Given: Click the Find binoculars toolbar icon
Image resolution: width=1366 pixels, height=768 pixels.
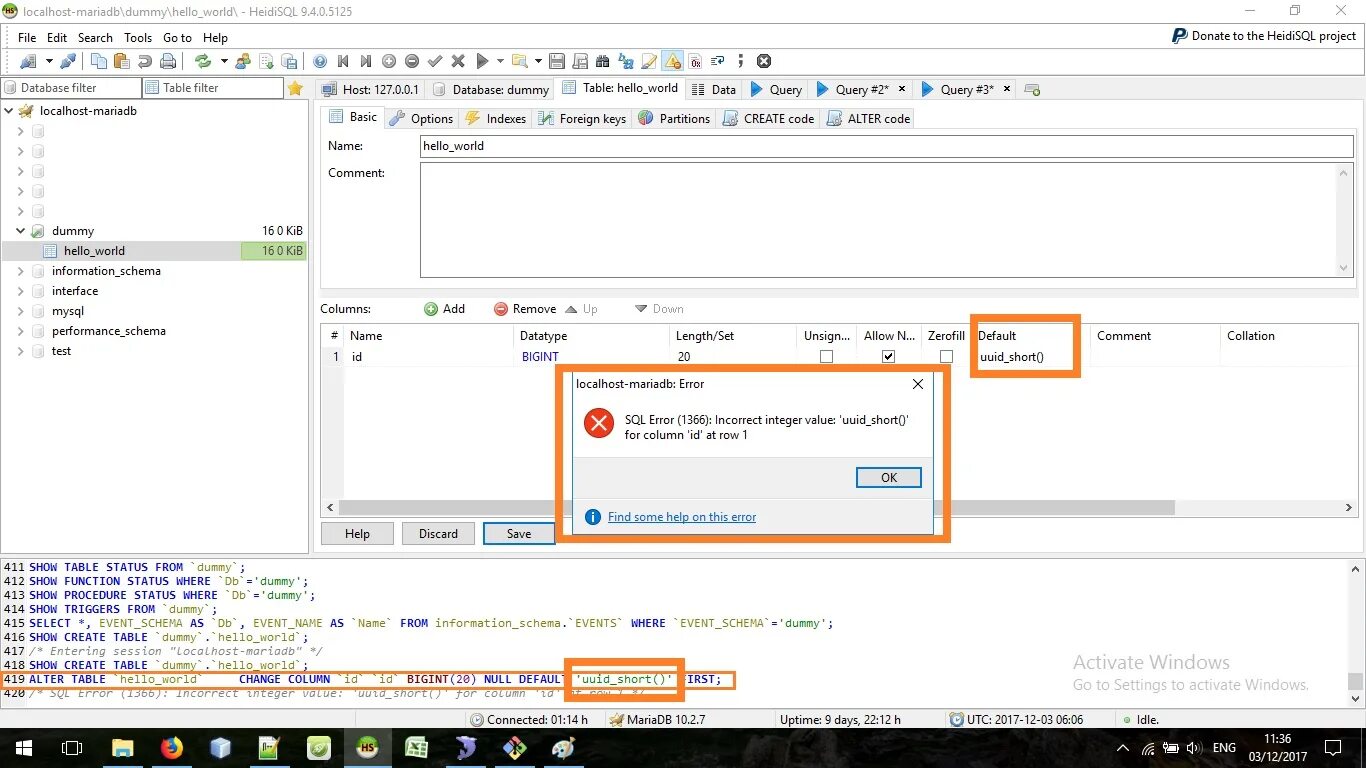Looking at the screenshot, I should click(603, 61).
